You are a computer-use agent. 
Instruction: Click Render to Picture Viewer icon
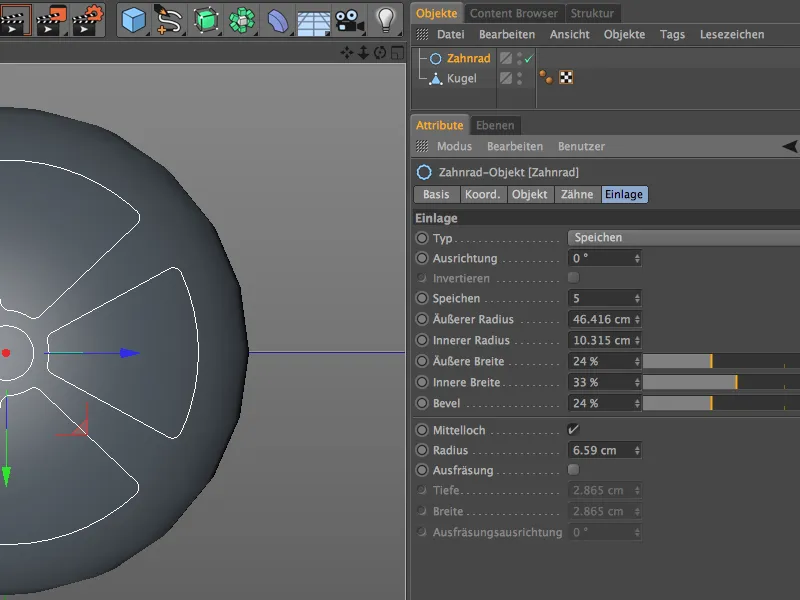(51, 20)
